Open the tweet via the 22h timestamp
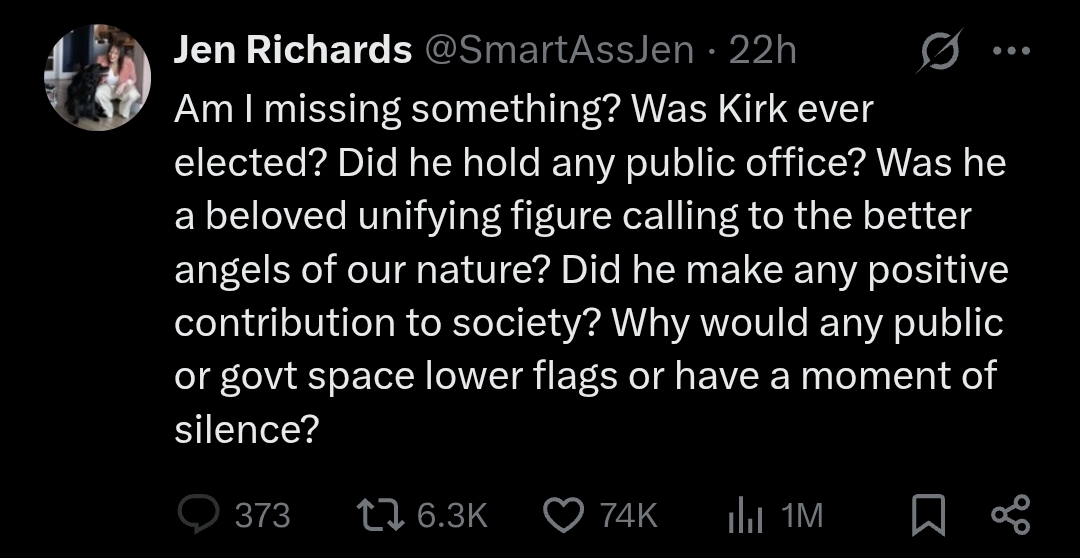 click(x=762, y=50)
